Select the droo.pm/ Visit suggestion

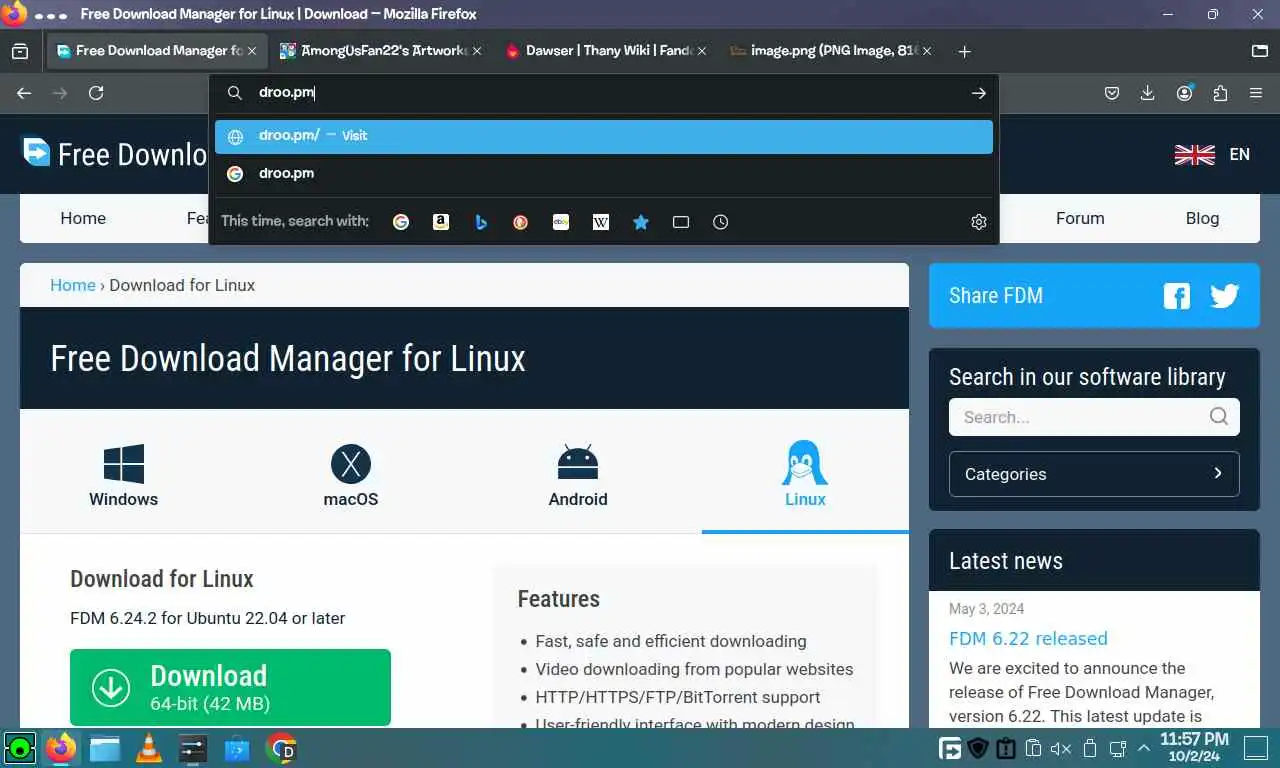[604, 136]
